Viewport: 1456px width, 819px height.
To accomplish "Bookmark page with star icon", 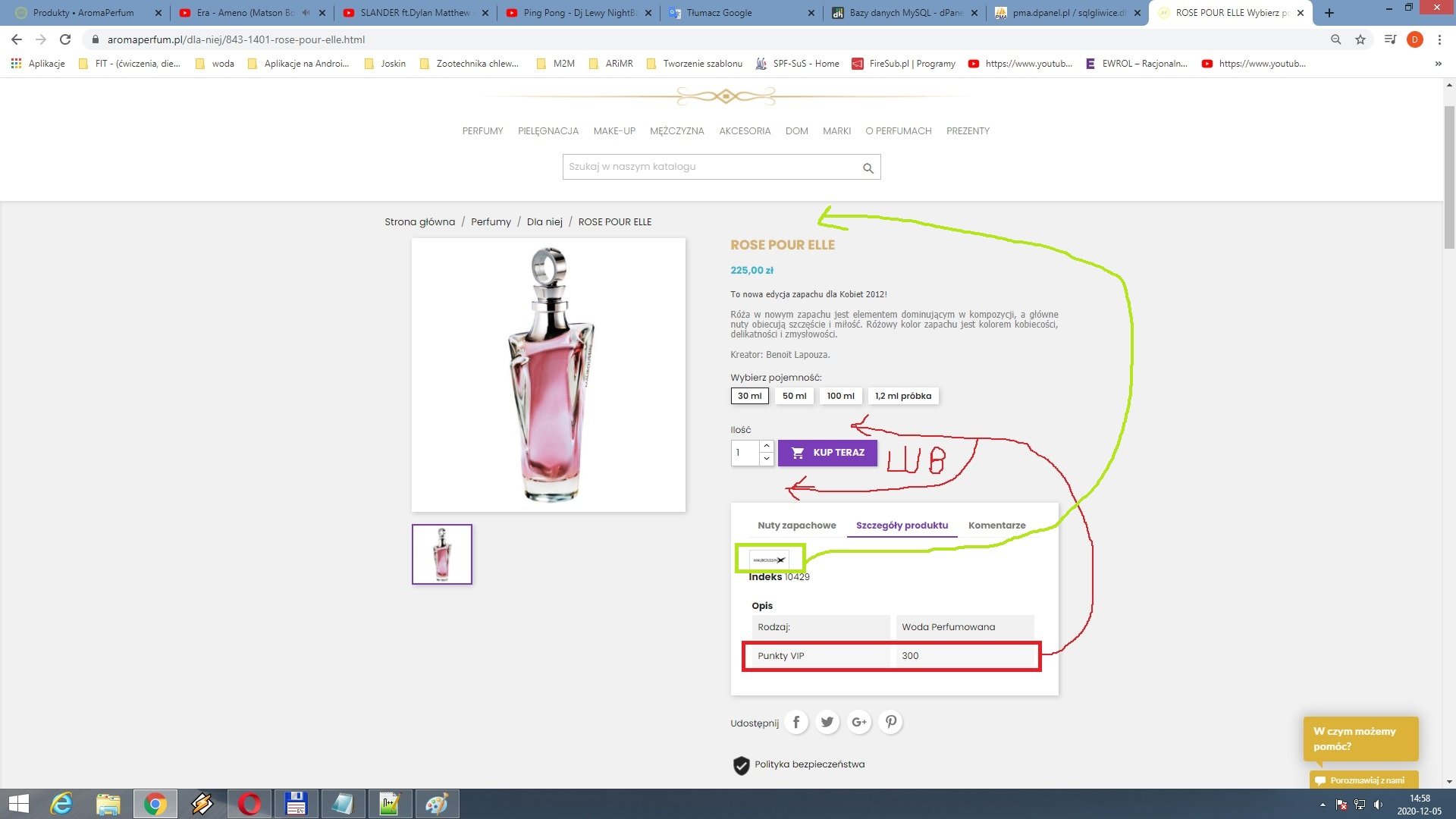I will click(1360, 39).
